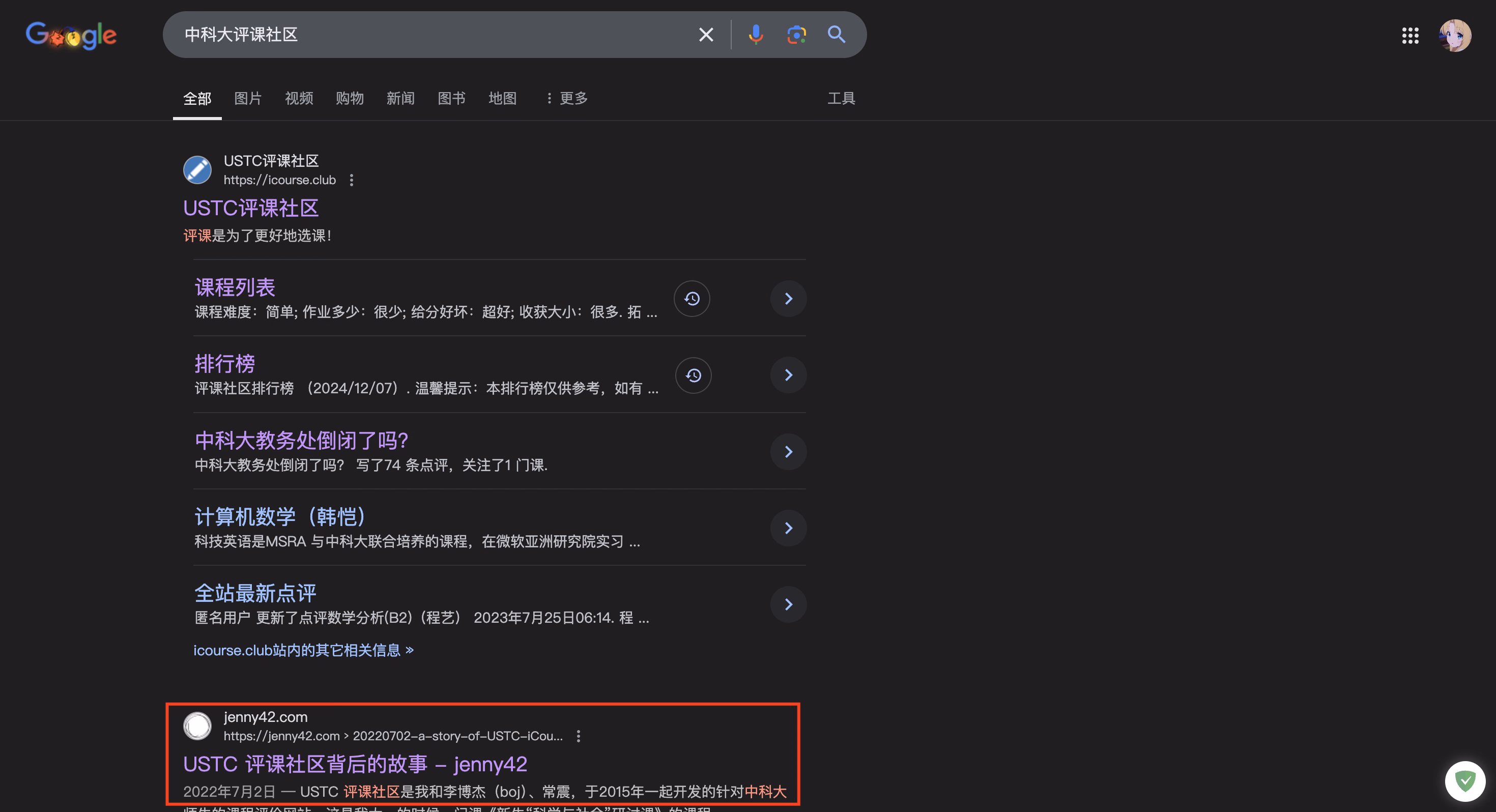The image size is (1496, 812).
Task: Switch to the 图书 tab
Action: click(451, 98)
